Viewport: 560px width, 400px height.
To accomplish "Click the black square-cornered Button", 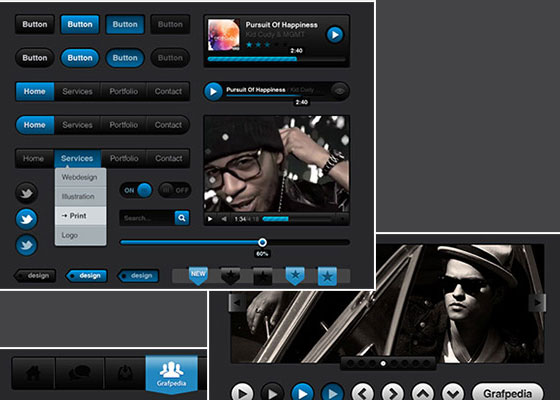I will pyautogui.click(x=35, y=24).
